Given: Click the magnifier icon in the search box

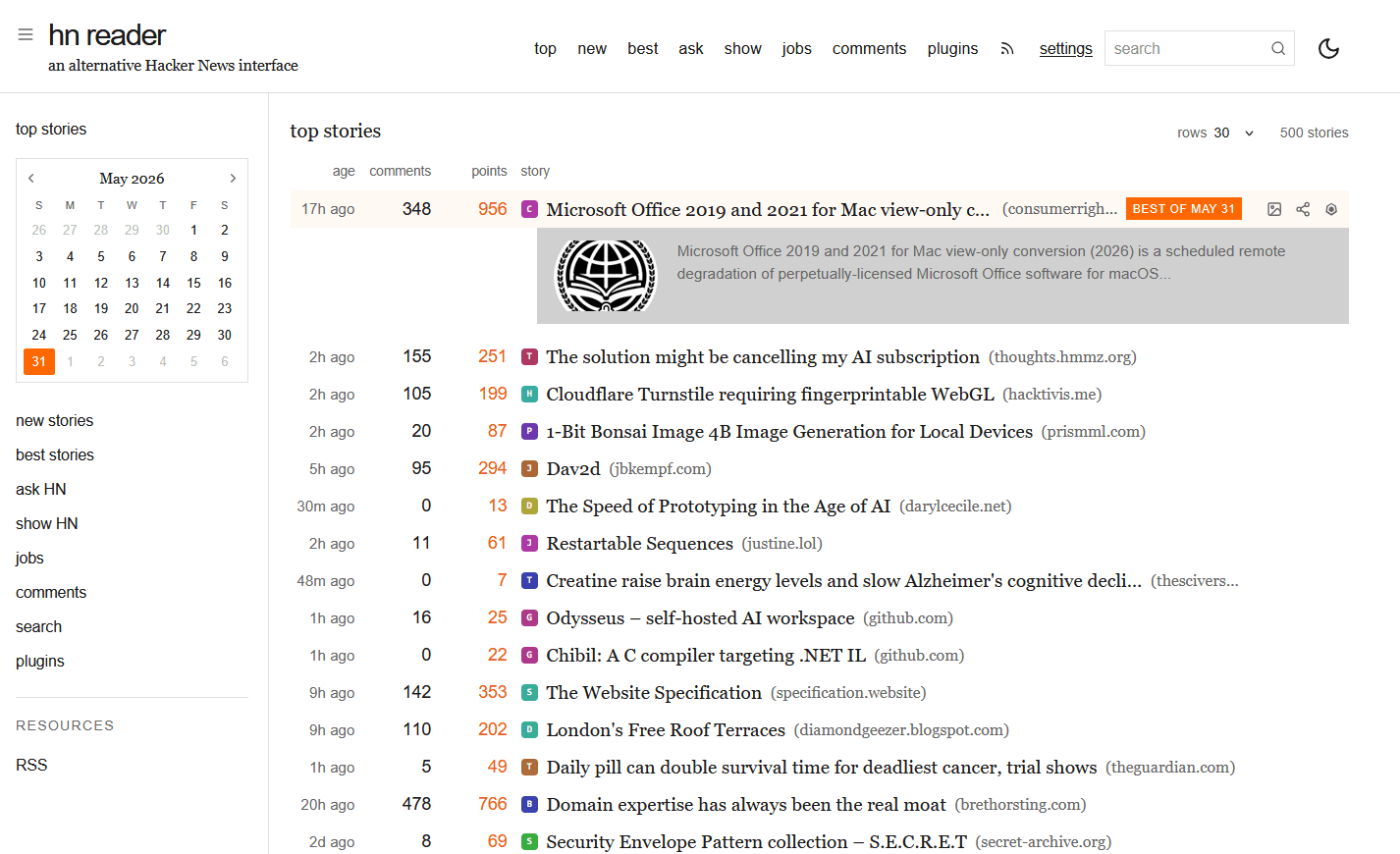Looking at the screenshot, I should pyautogui.click(x=1278, y=48).
